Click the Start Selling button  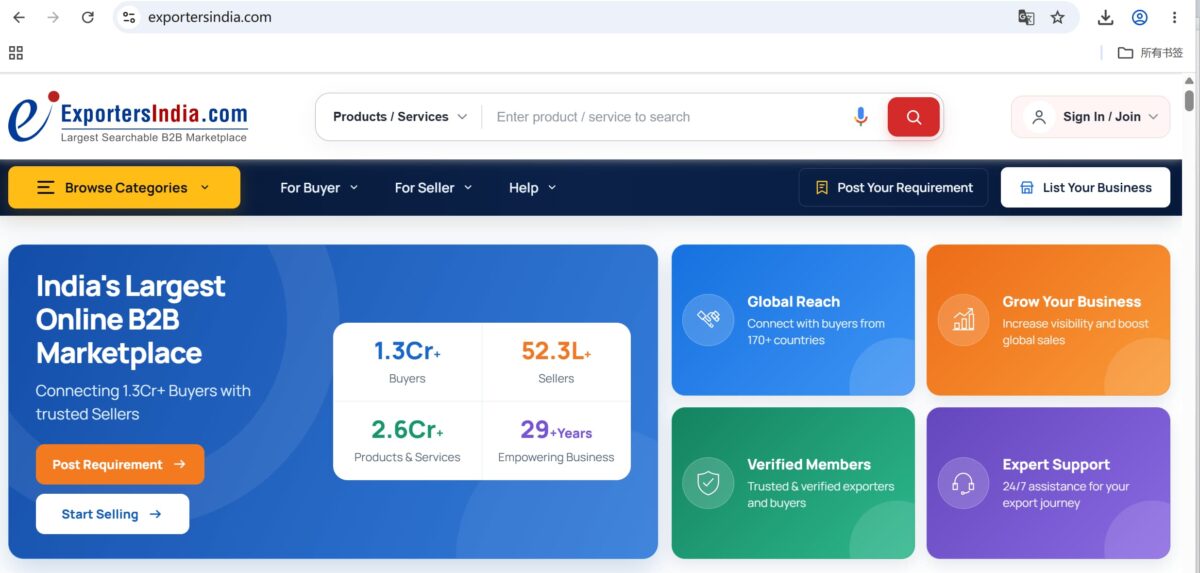click(112, 514)
